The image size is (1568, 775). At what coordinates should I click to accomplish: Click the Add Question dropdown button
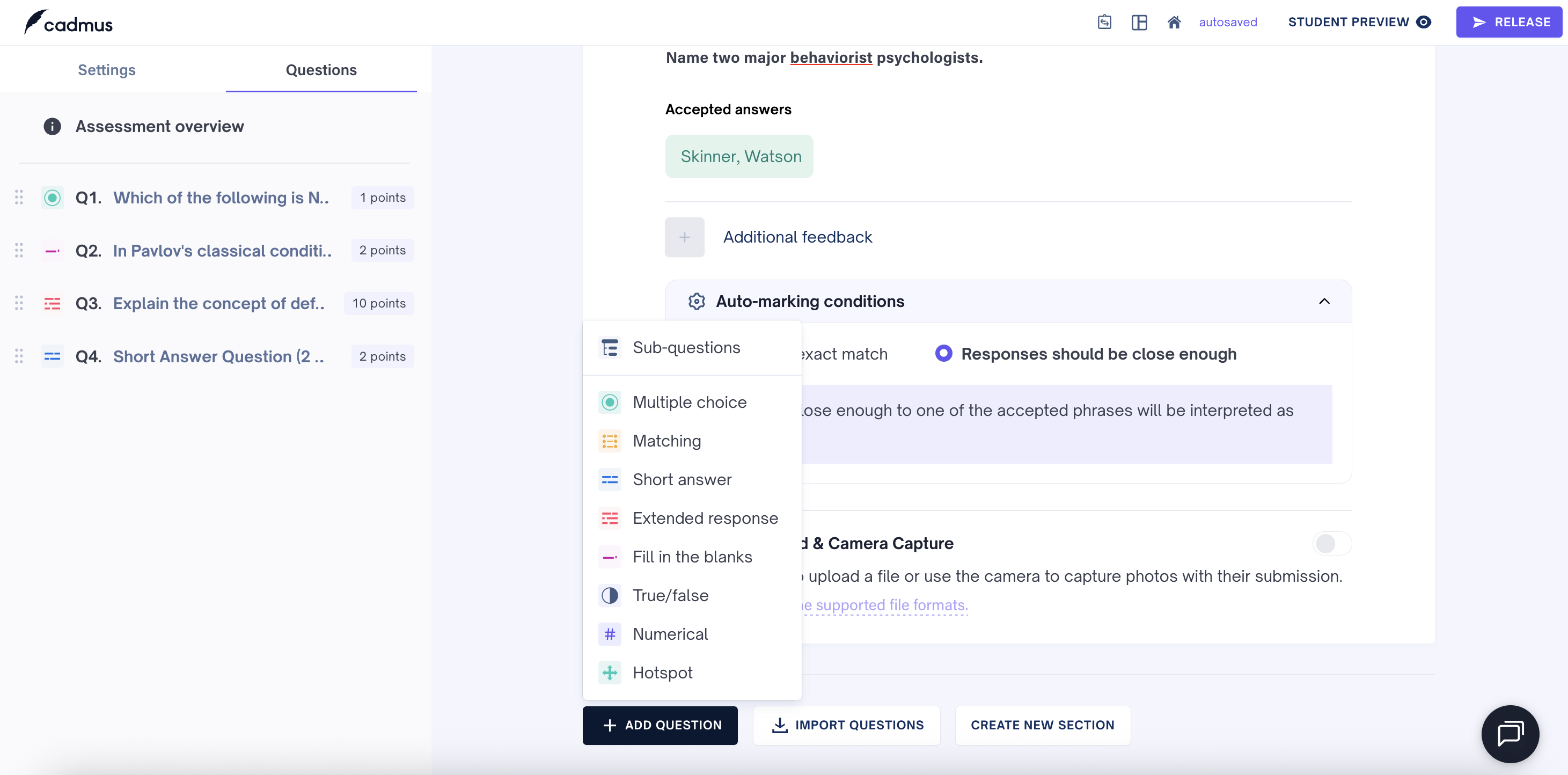click(x=660, y=725)
